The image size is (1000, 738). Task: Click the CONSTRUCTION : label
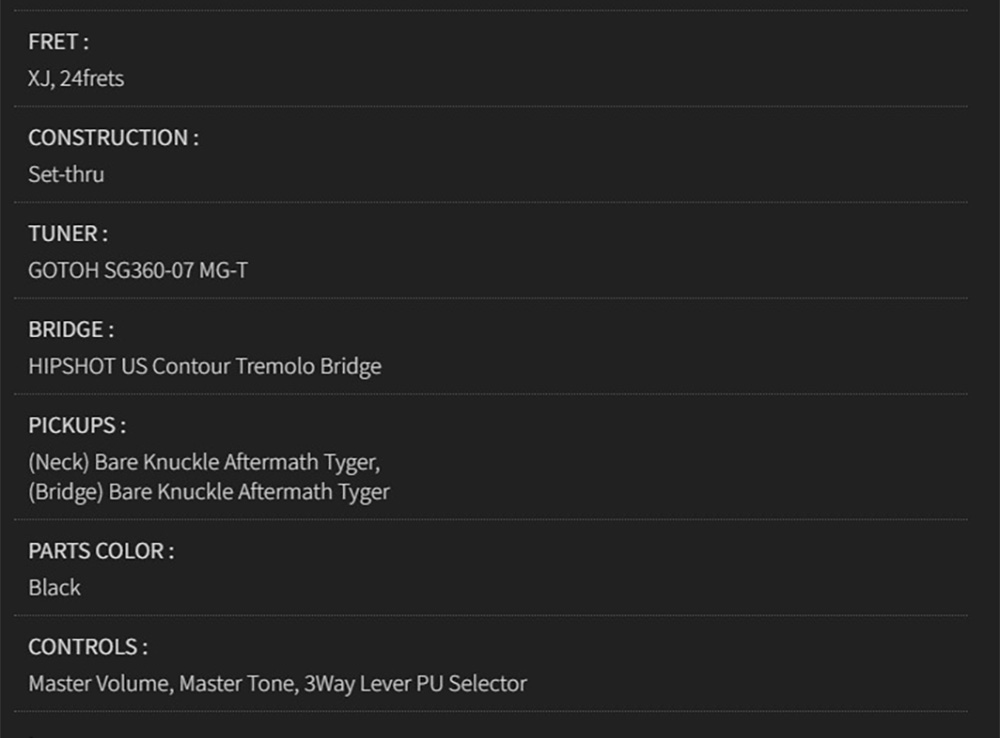click(x=114, y=138)
